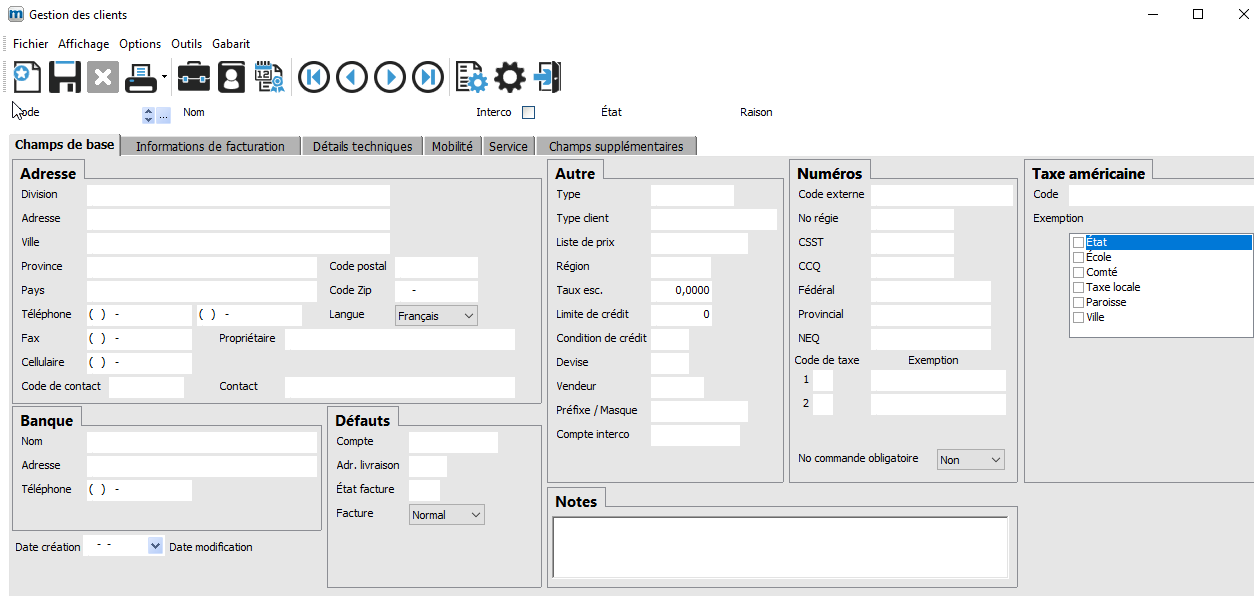This screenshot has height=596, width=1254.
Task: Create a new client record icon
Action: [27, 77]
